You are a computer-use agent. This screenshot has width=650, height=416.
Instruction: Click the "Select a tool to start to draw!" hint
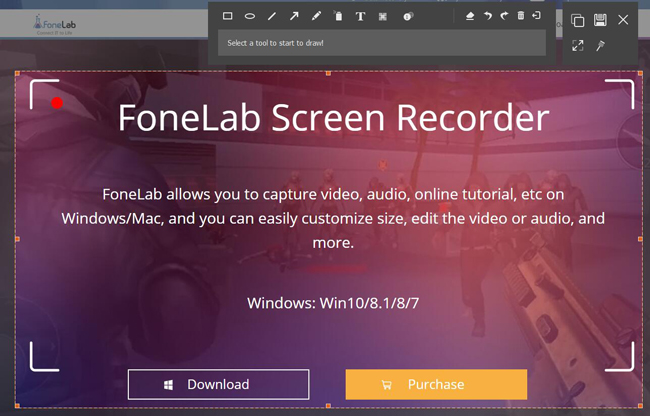[x=275, y=43]
